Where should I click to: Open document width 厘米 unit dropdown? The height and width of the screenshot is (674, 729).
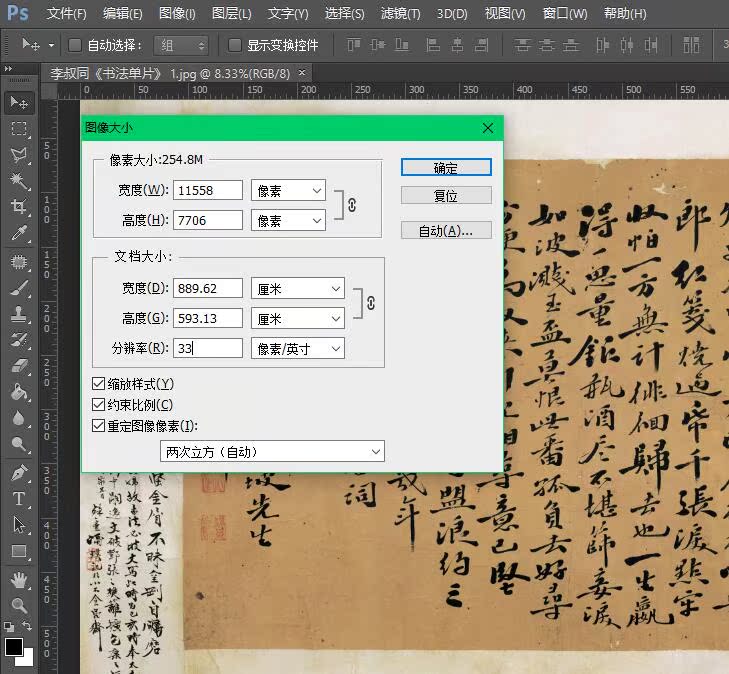click(x=298, y=289)
